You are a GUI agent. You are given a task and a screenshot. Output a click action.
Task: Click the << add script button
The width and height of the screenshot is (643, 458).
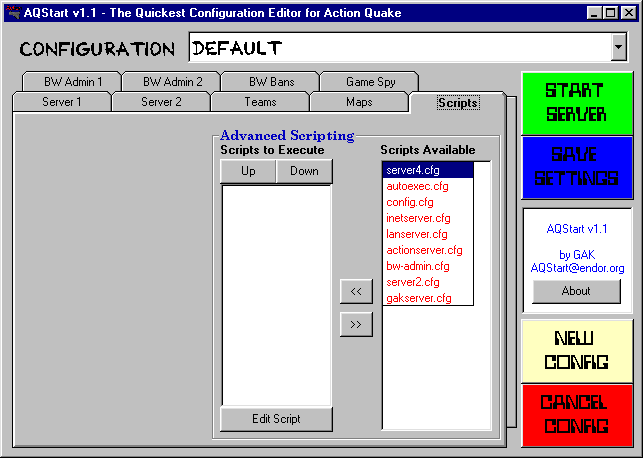click(356, 291)
